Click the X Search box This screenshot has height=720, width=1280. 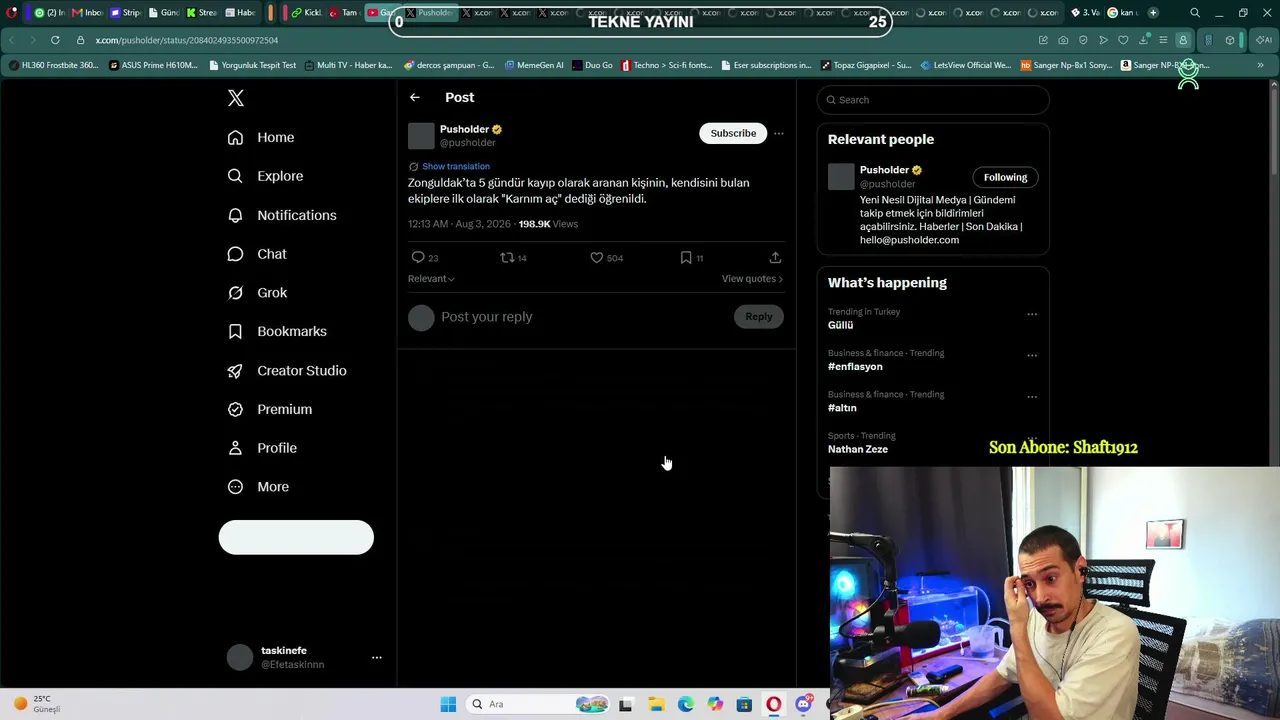pyautogui.click(x=933, y=100)
